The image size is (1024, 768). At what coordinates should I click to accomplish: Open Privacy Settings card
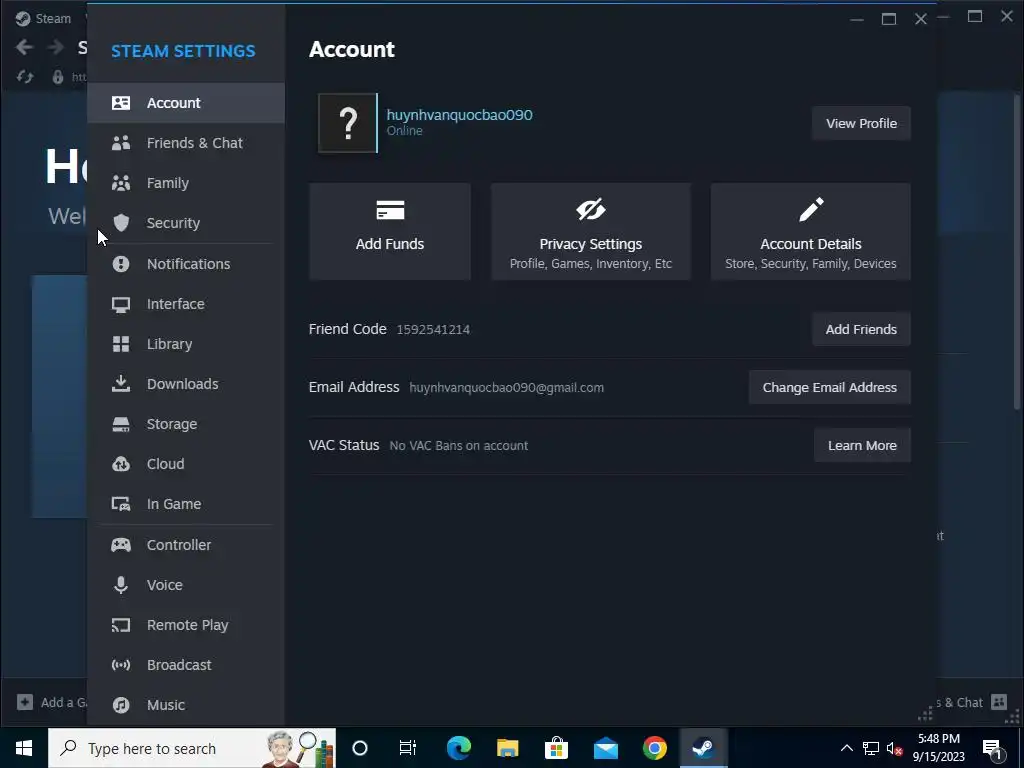tap(590, 232)
